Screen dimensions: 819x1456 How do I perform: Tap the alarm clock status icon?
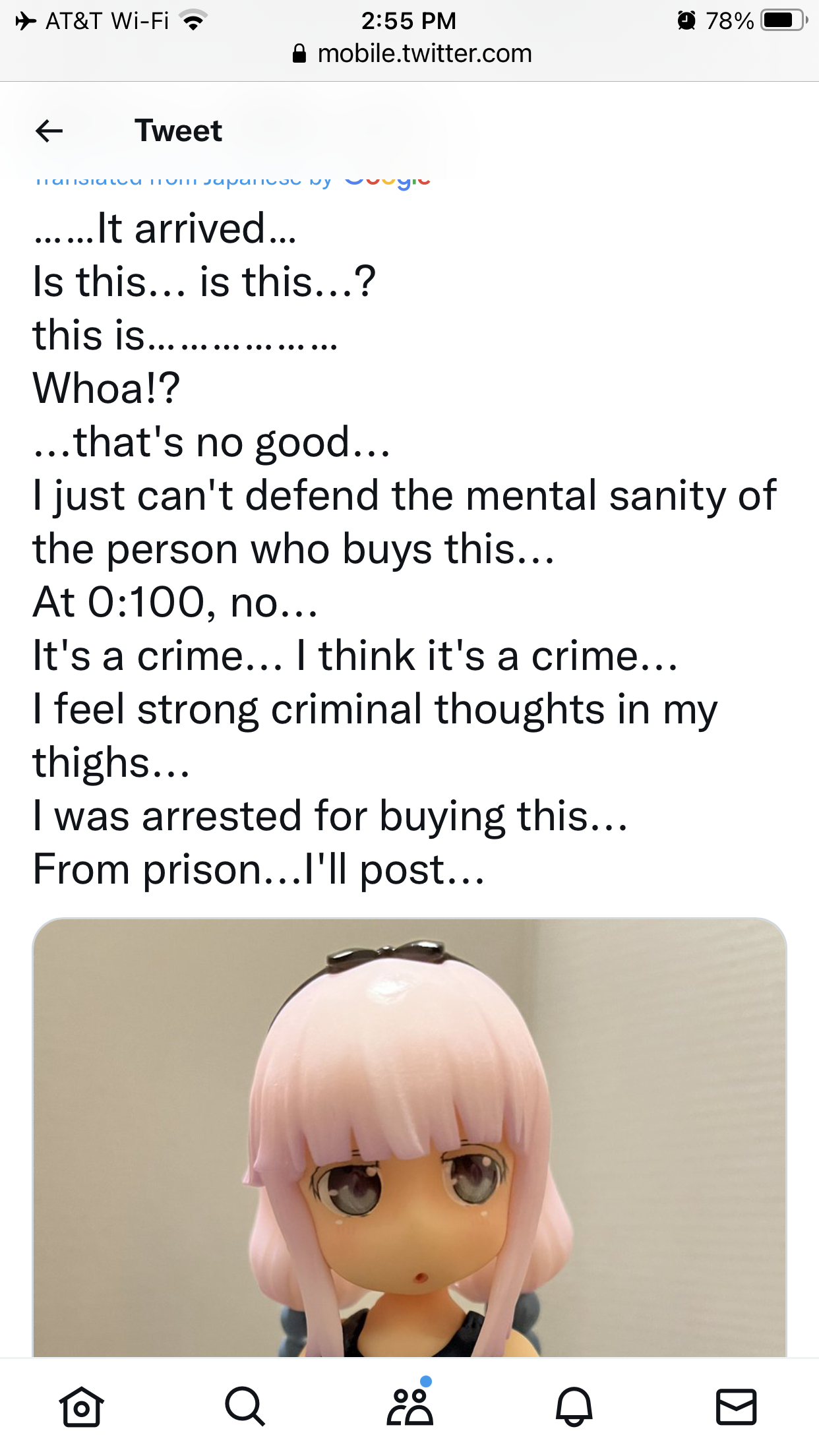pyautogui.click(x=686, y=21)
